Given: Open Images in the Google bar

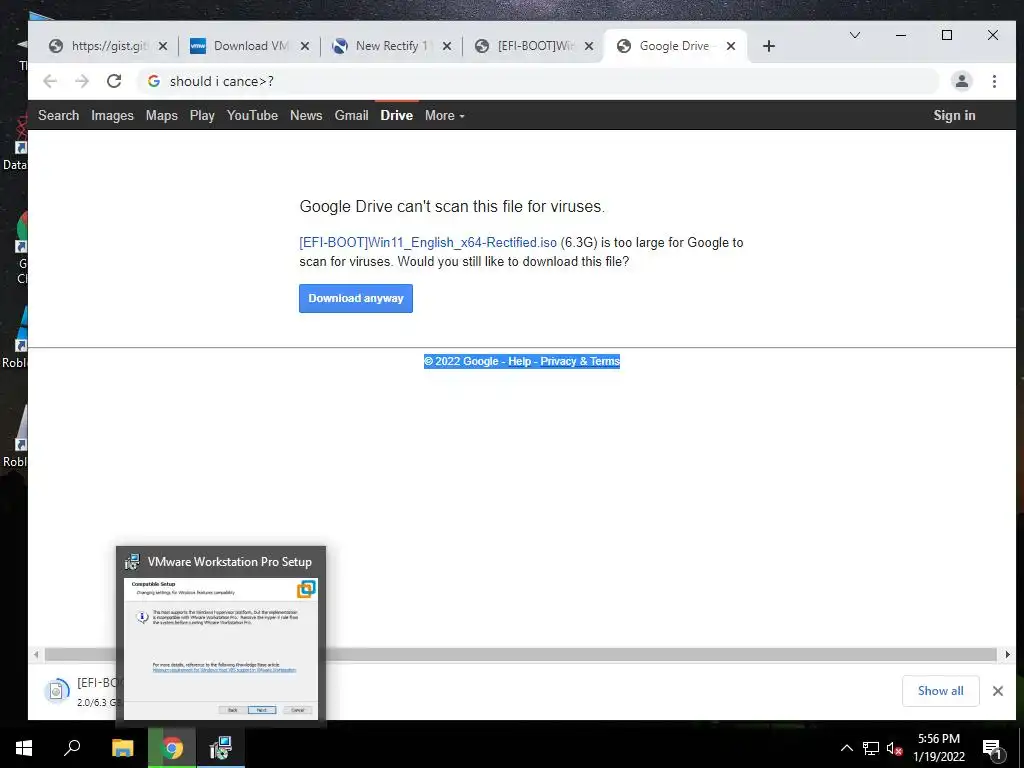Looking at the screenshot, I should tap(112, 116).
